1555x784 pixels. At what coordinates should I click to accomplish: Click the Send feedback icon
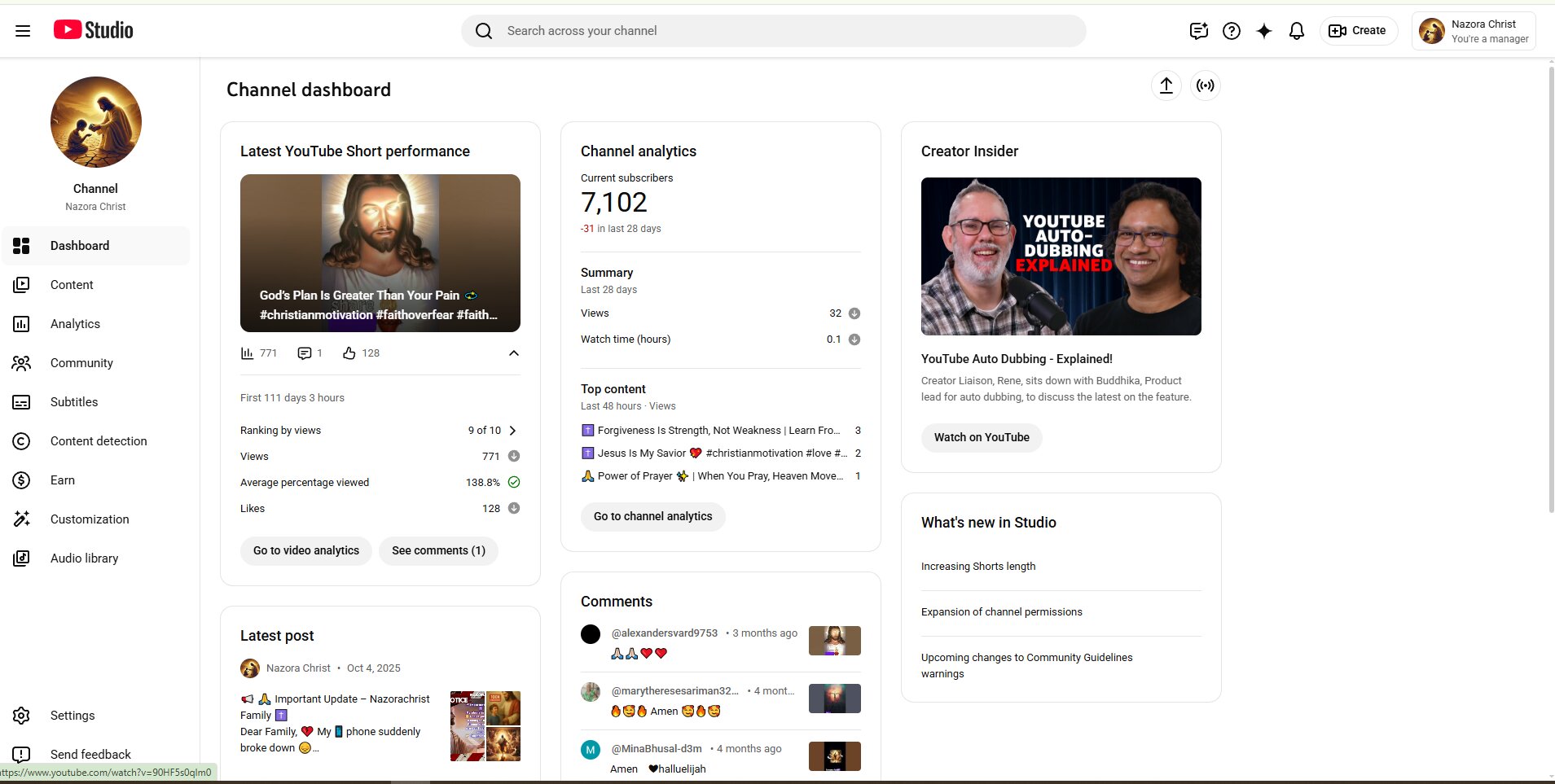(x=22, y=754)
